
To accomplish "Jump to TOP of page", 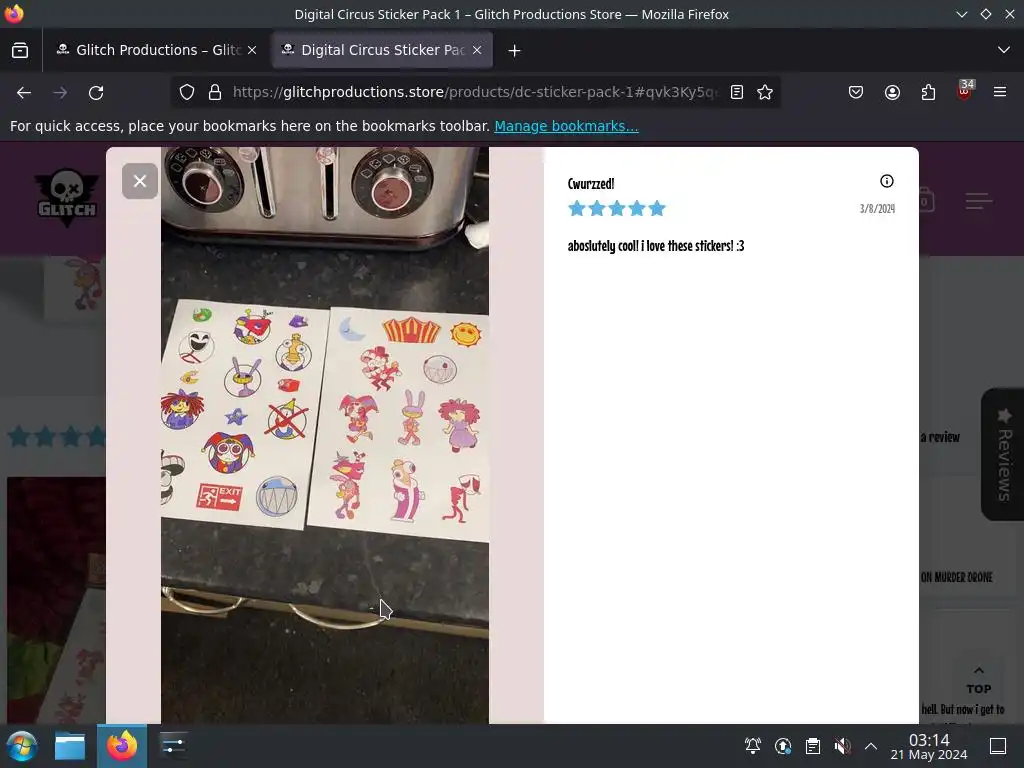I will tap(978, 680).
